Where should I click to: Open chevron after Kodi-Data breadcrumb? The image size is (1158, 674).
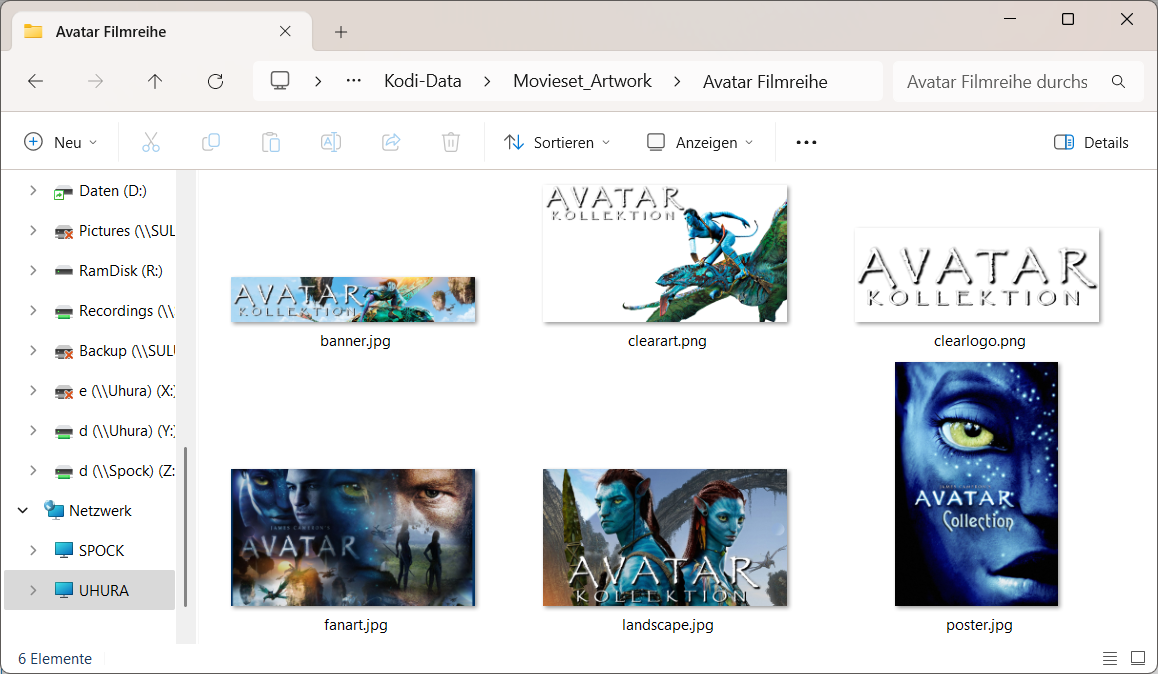[x=487, y=81]
